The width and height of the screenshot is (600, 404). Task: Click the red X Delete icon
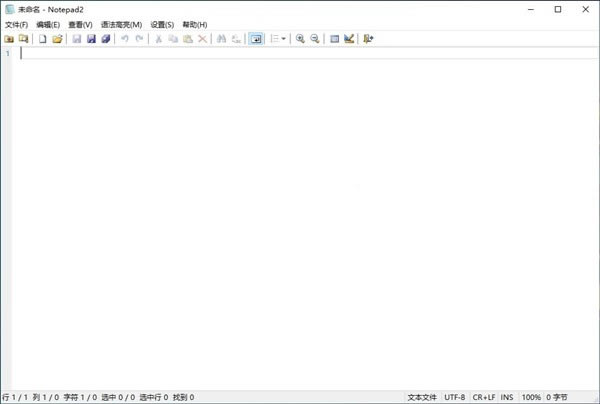pos(202,39)
